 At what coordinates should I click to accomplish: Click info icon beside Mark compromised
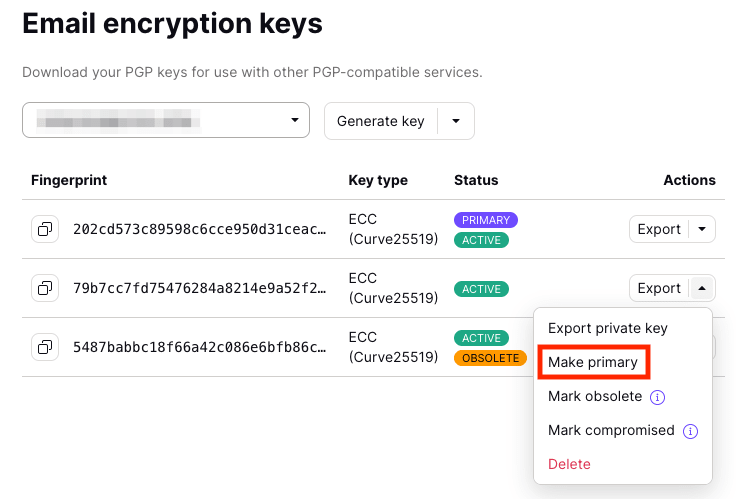(690, 431)
